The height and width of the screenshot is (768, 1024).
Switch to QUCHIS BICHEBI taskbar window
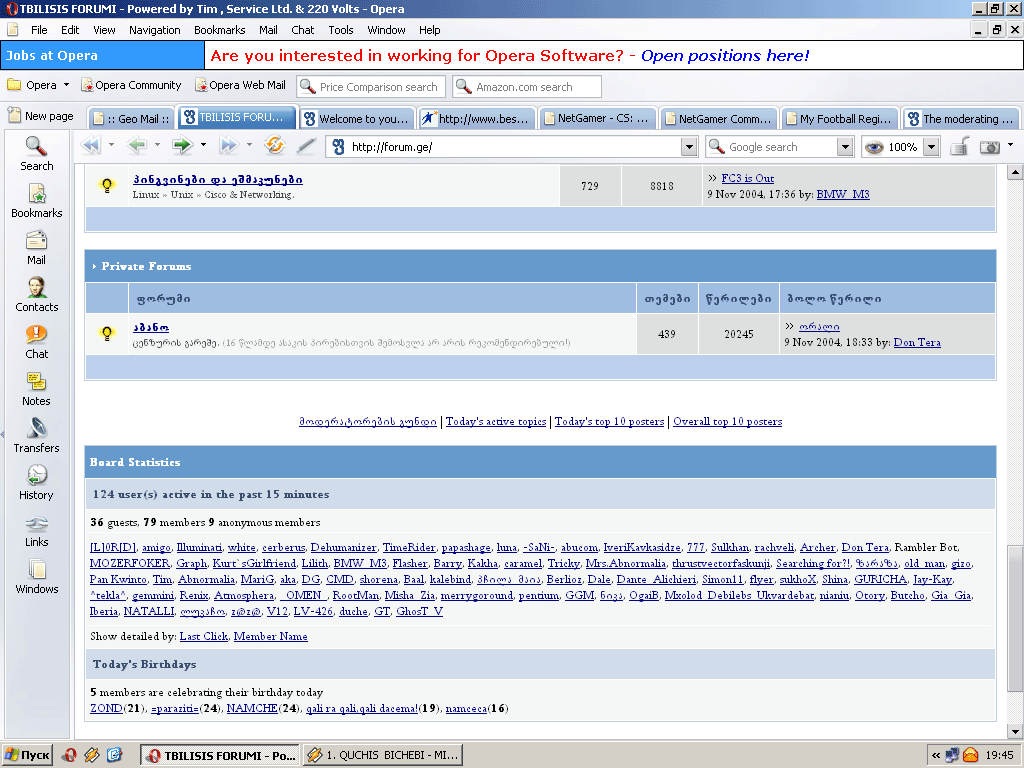coord(383,755)
